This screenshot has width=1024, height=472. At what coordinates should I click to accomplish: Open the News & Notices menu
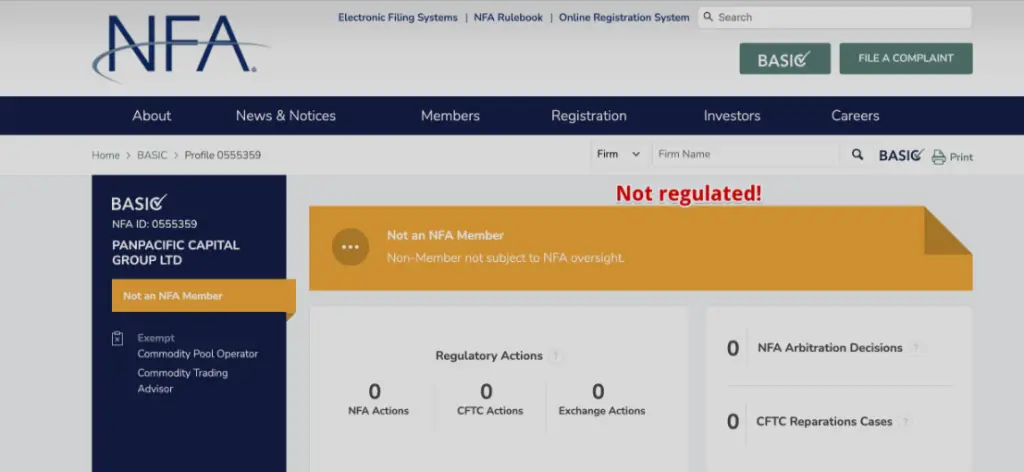pos(286,115)
